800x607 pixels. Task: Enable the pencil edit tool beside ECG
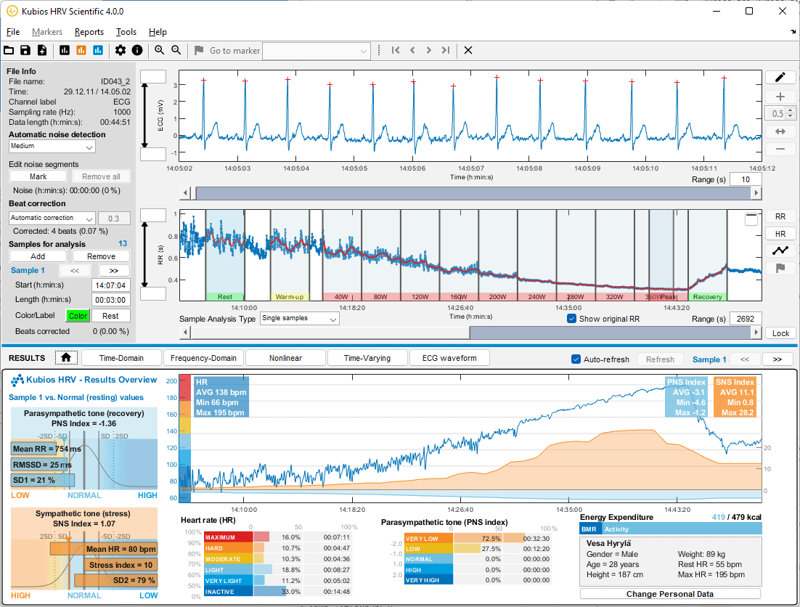(780, 77)
